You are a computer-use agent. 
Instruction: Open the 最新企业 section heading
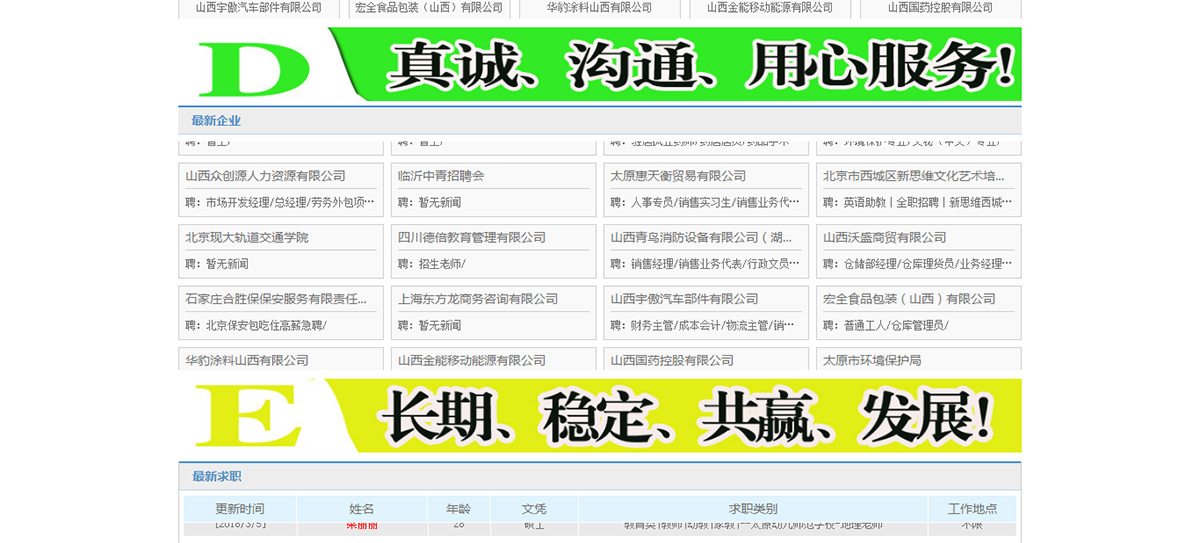pyautogui.click(x=216, y=121)
